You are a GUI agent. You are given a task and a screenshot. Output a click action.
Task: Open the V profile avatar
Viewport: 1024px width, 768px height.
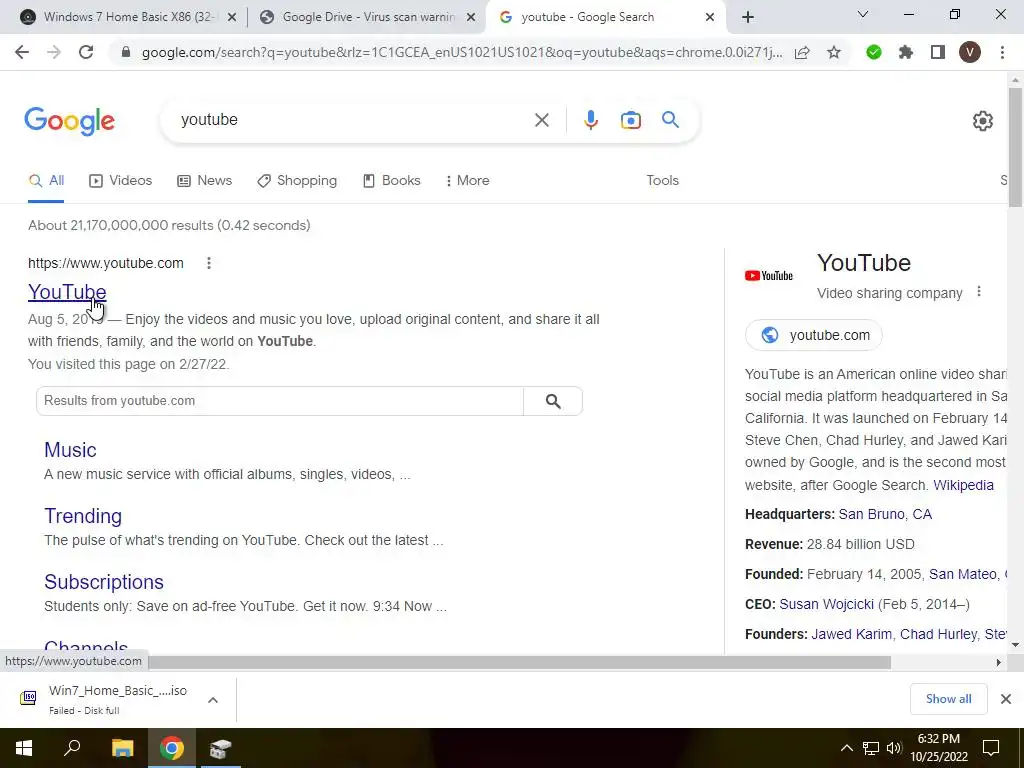click(x=970, y=52)
